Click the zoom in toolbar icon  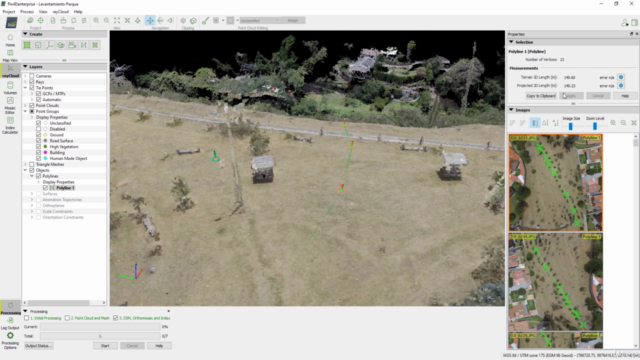point(96,20)
